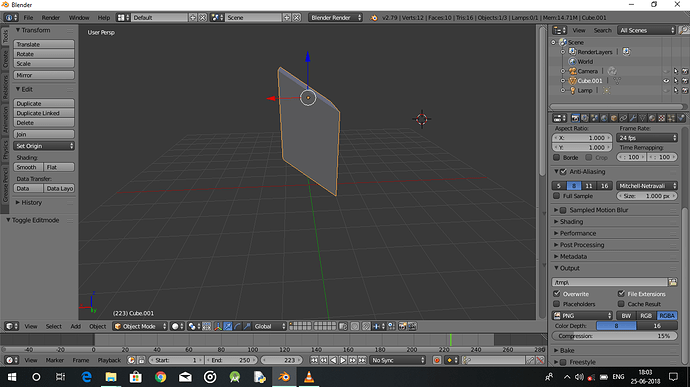Click the OpenGL render image camera icon
This screenshot has width=690, height=387.
pos(402,326)
